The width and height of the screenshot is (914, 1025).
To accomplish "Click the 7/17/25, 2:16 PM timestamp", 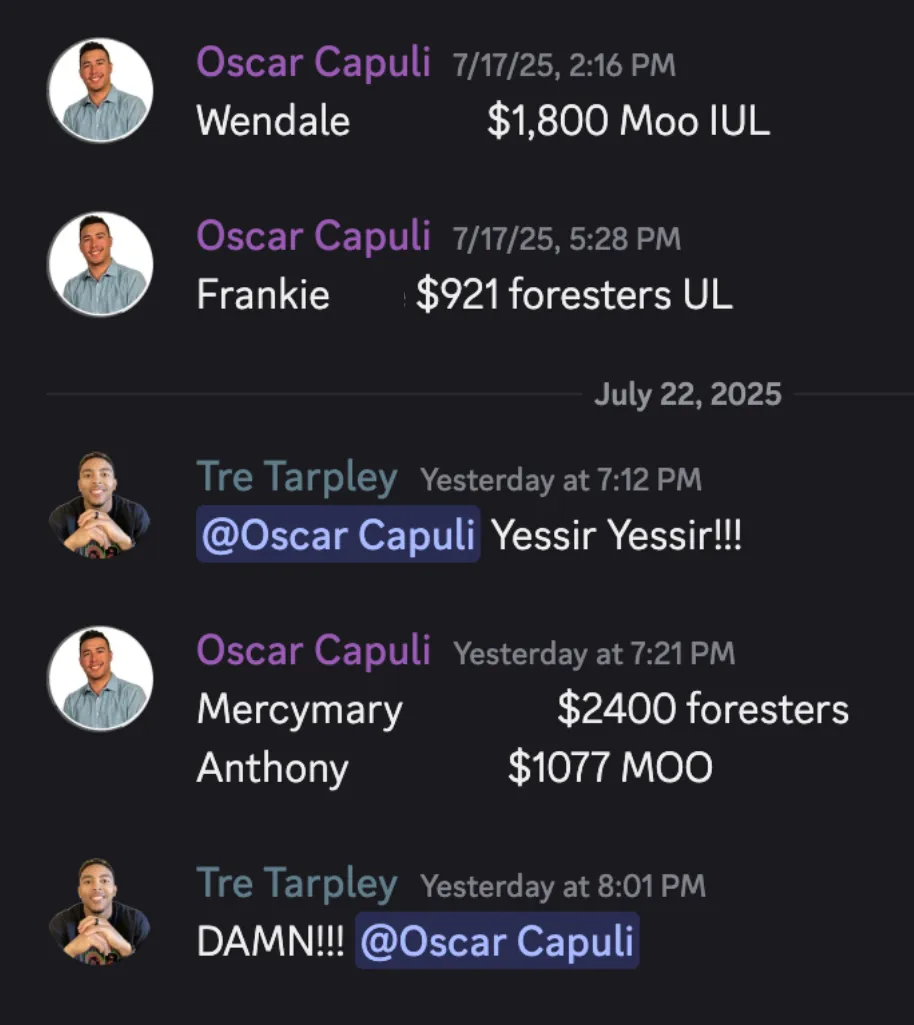I will tap(564, 65).
